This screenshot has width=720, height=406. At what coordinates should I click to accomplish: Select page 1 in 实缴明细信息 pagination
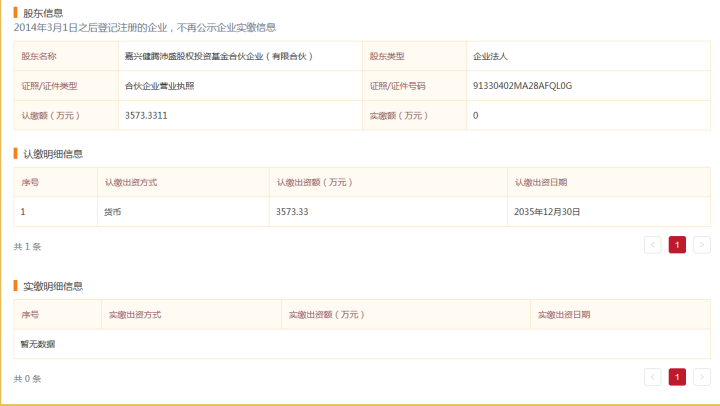coord(677,377)
